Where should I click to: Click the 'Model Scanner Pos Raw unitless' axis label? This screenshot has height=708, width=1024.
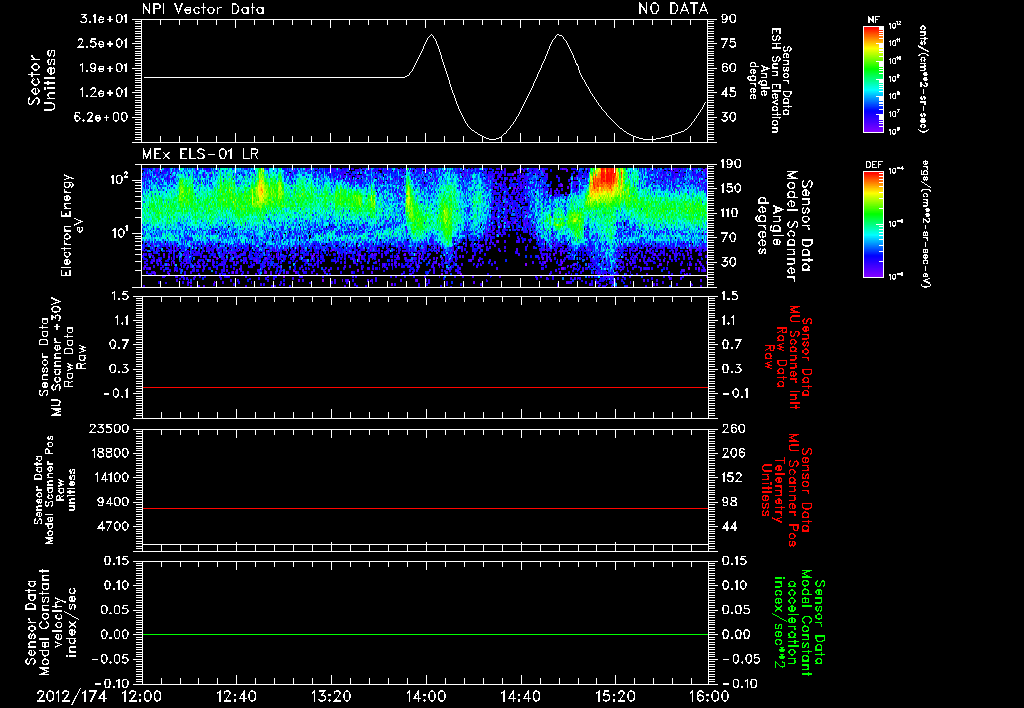coord(54,490)
